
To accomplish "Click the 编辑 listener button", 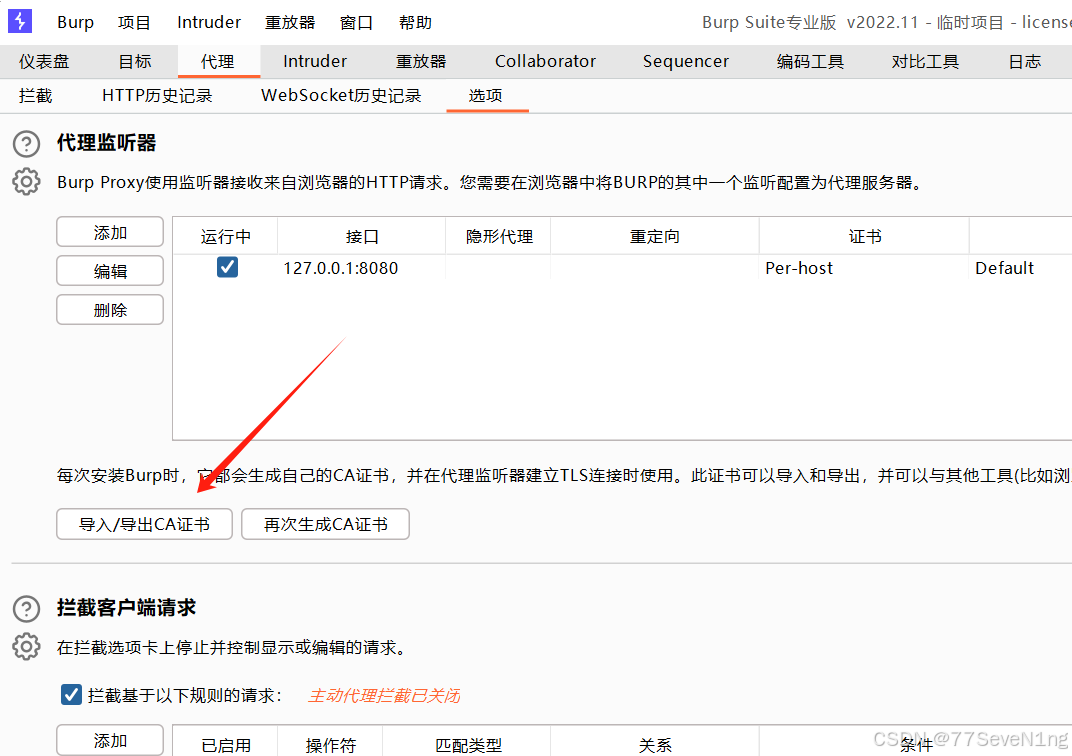I will (x=110, y=271).
